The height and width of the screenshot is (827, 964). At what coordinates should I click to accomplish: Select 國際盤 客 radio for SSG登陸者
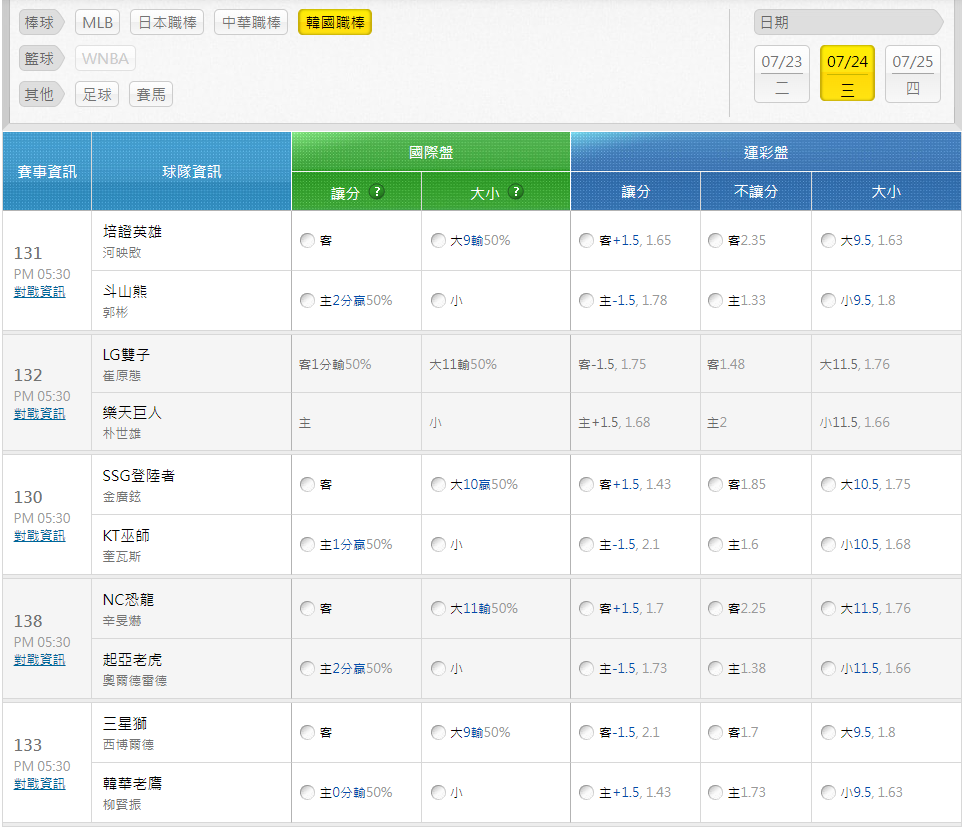point(307,485)
